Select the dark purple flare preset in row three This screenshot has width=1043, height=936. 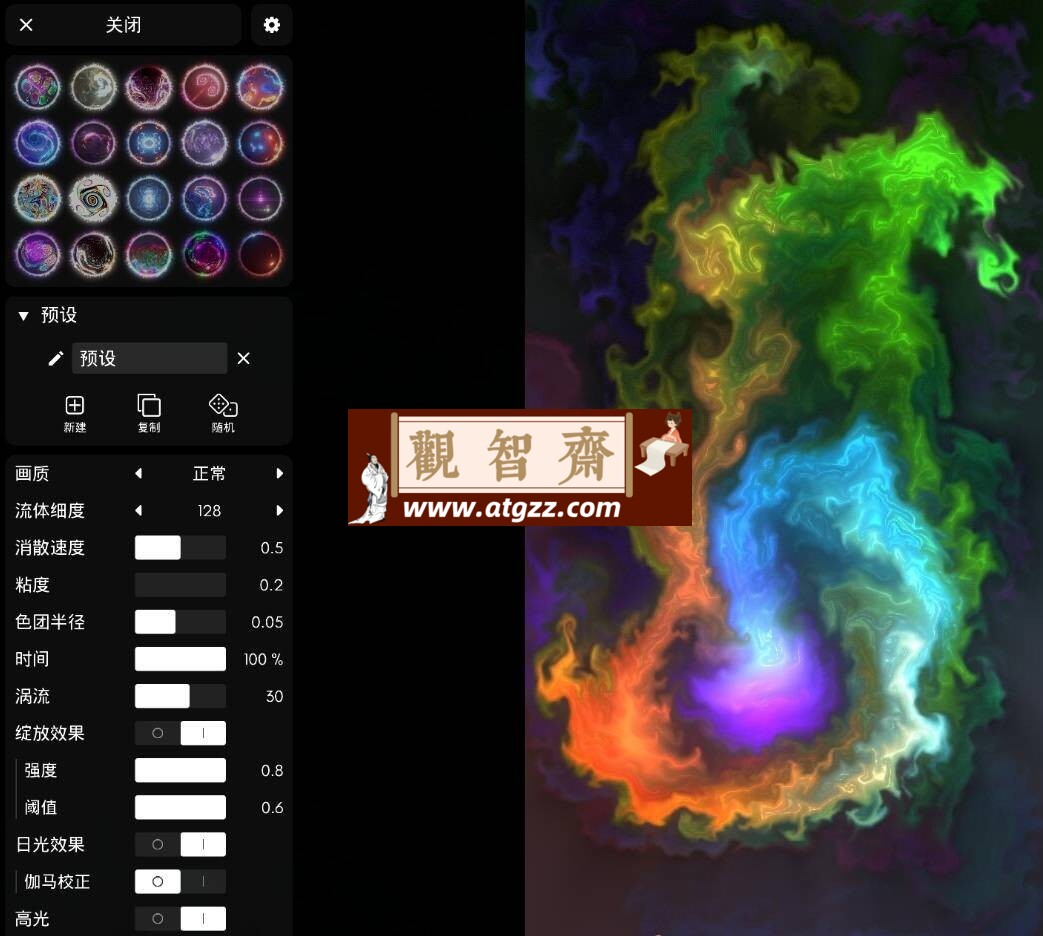260,198
